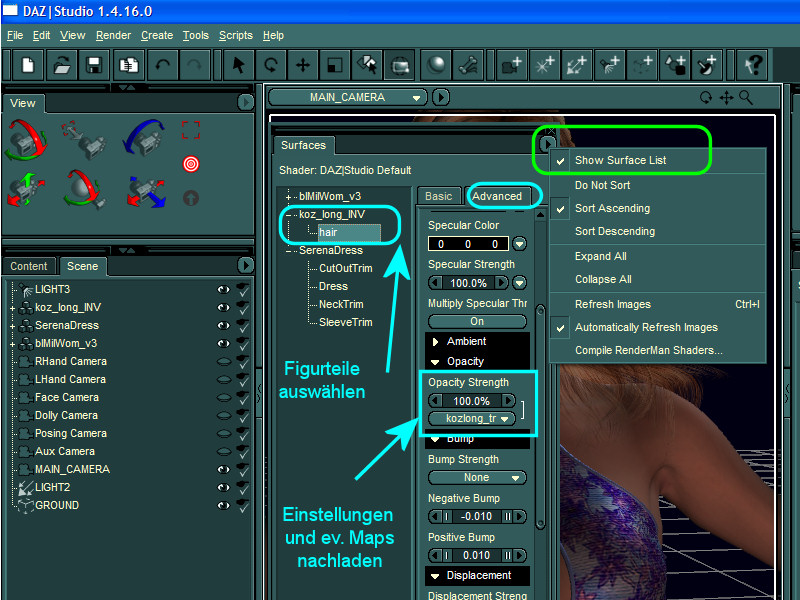This screenshot has height=600, width=800.
Task: Create a new camera with the camera-plus icon
Action: 511,65
